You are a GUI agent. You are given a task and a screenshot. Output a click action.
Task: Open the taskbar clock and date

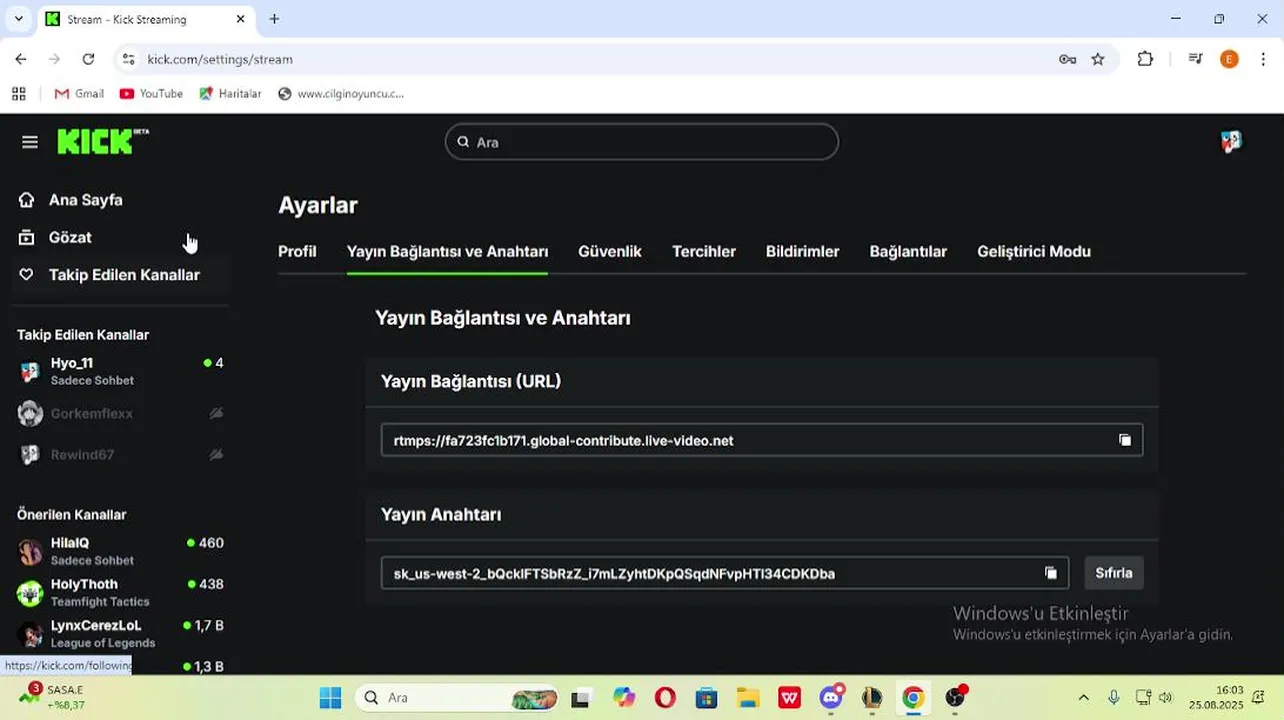pos(1216,697)
